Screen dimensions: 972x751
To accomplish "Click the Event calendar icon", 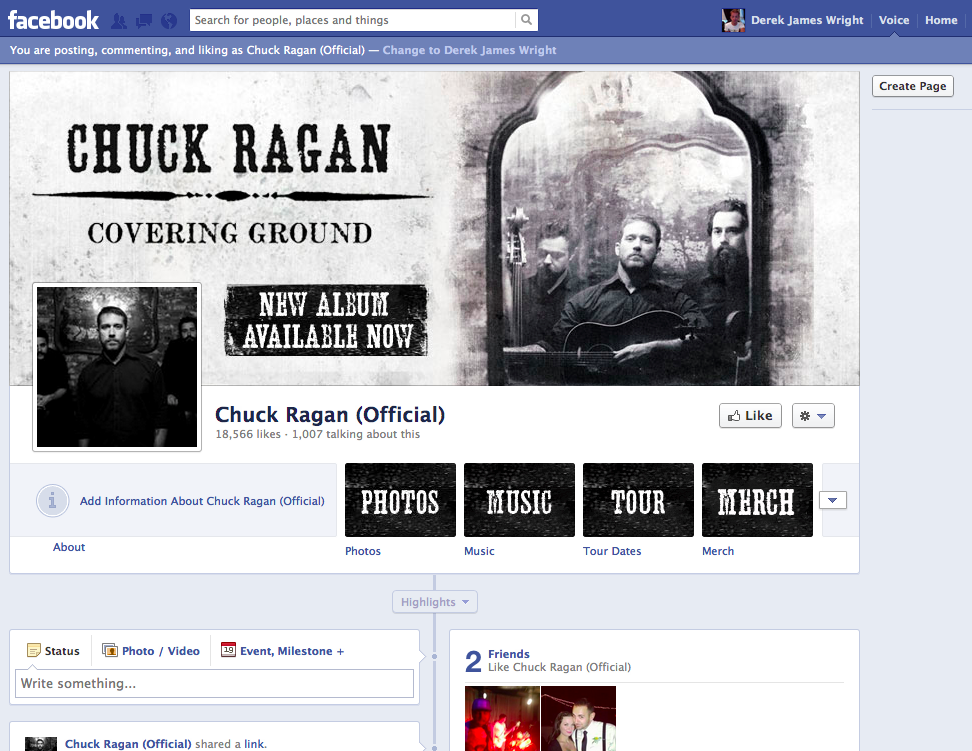I will coord(228,649).
